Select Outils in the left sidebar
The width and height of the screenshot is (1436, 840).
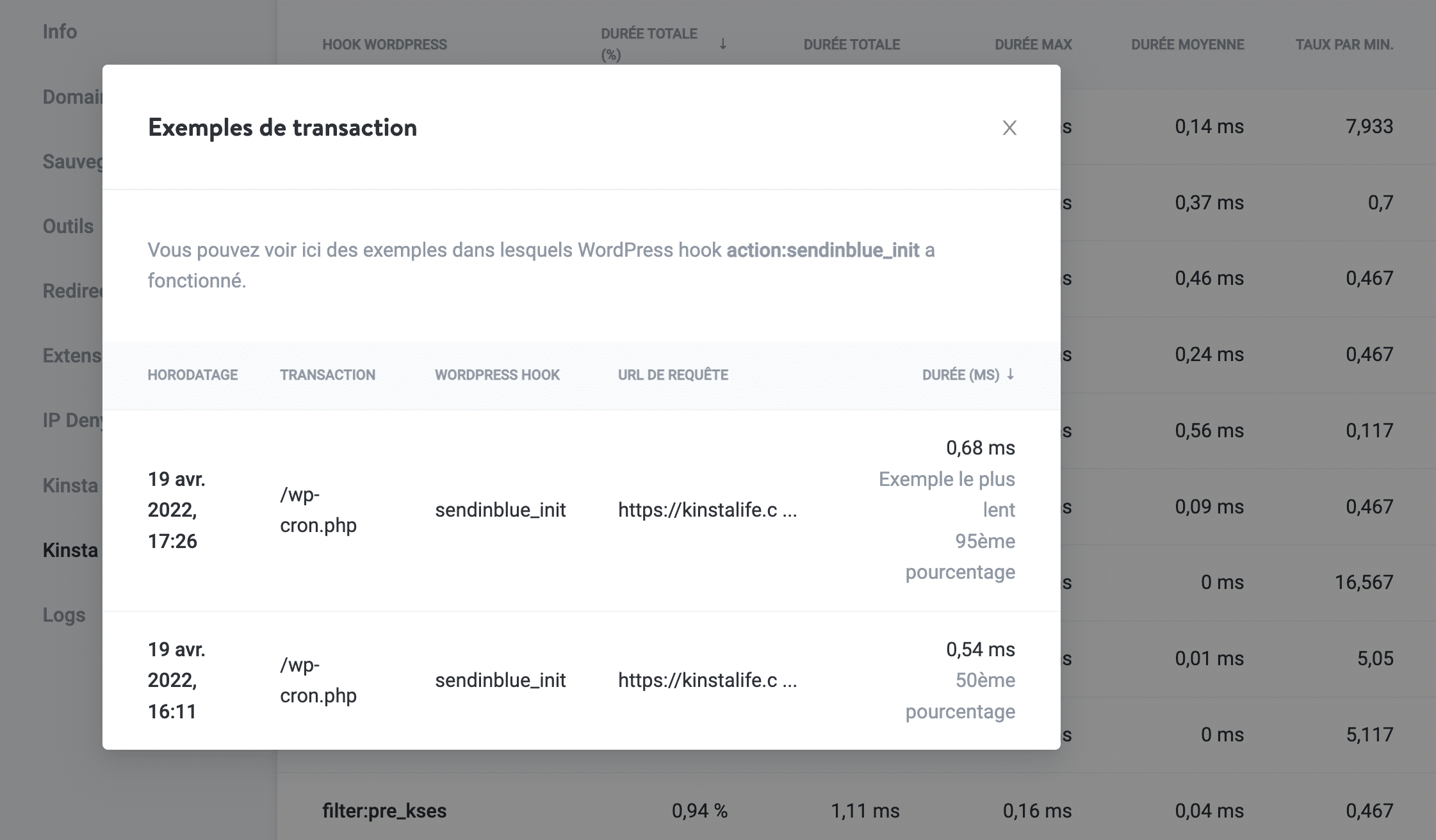pyautogui.click(x=67, y=225)
